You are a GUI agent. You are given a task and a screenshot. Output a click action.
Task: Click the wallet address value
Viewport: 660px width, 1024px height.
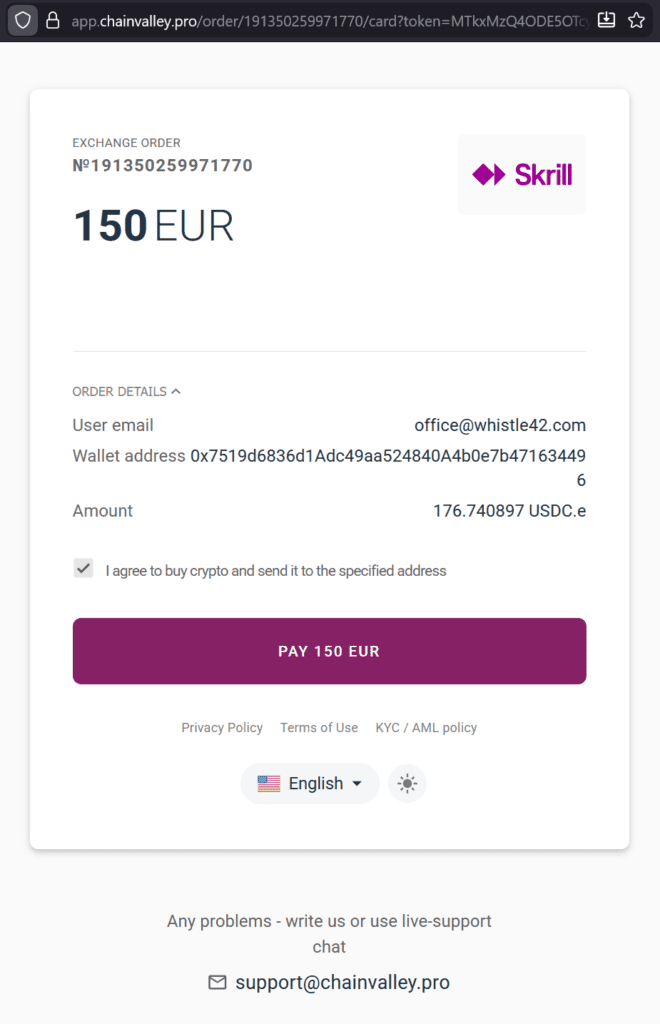coord(388,457)
